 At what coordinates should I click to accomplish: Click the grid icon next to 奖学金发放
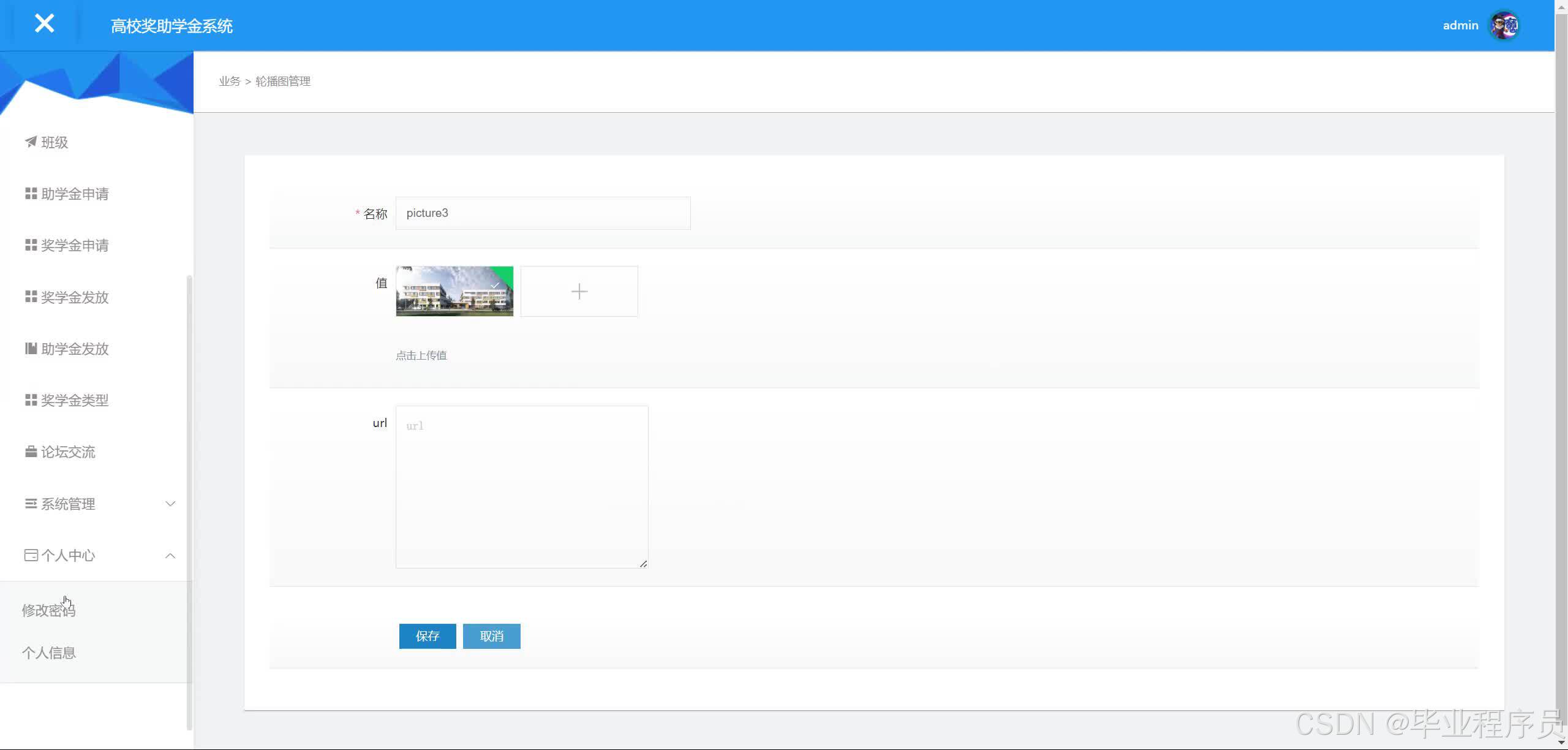pos(31,297)
